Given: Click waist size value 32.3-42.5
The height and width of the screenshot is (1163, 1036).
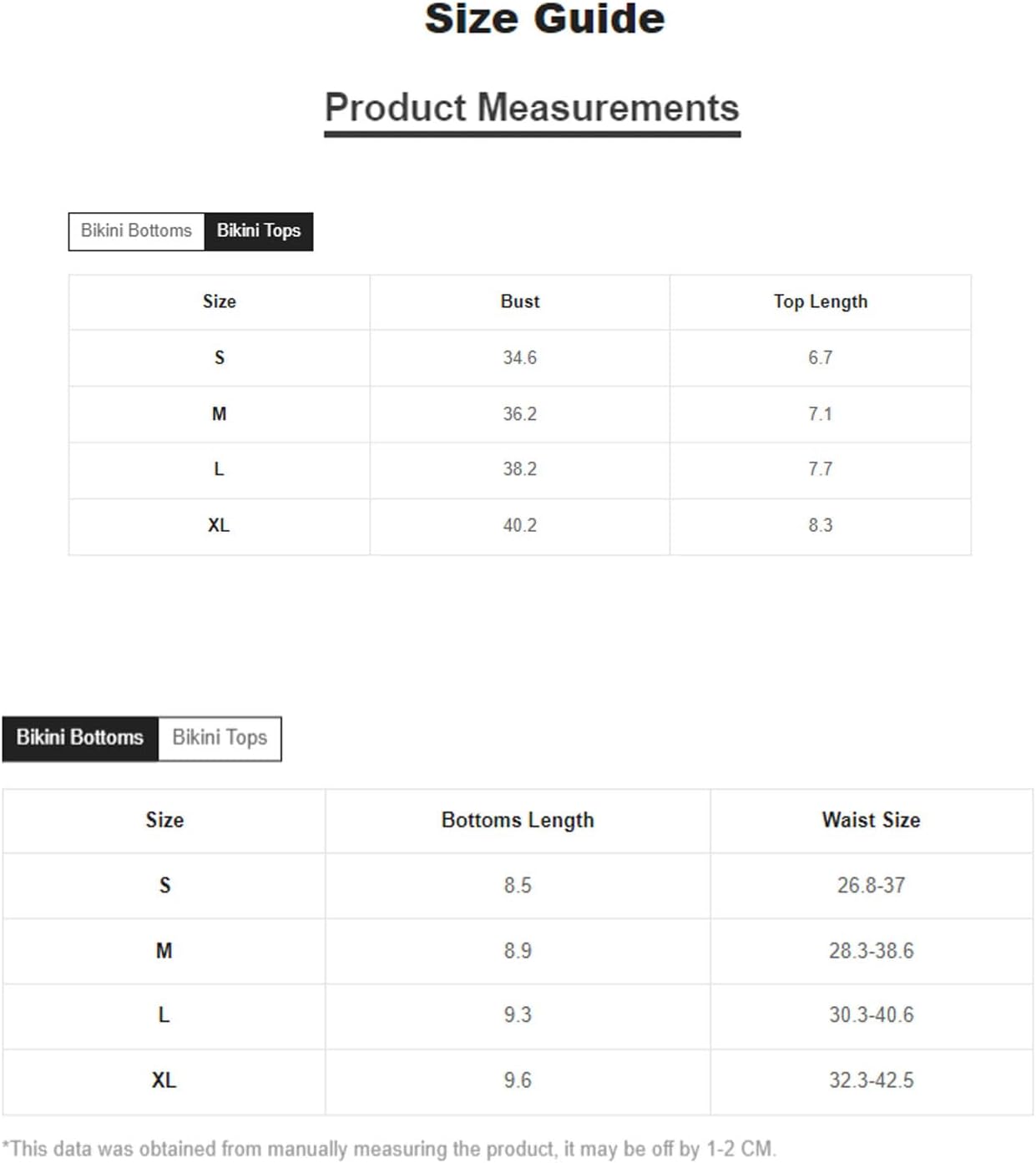Looking at the screenshot, I should coord(871,1080).
